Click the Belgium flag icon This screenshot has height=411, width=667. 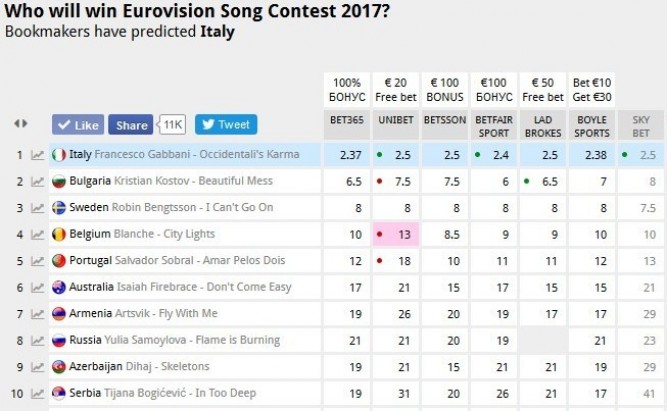pyautogui.click(x=58, y=234)
